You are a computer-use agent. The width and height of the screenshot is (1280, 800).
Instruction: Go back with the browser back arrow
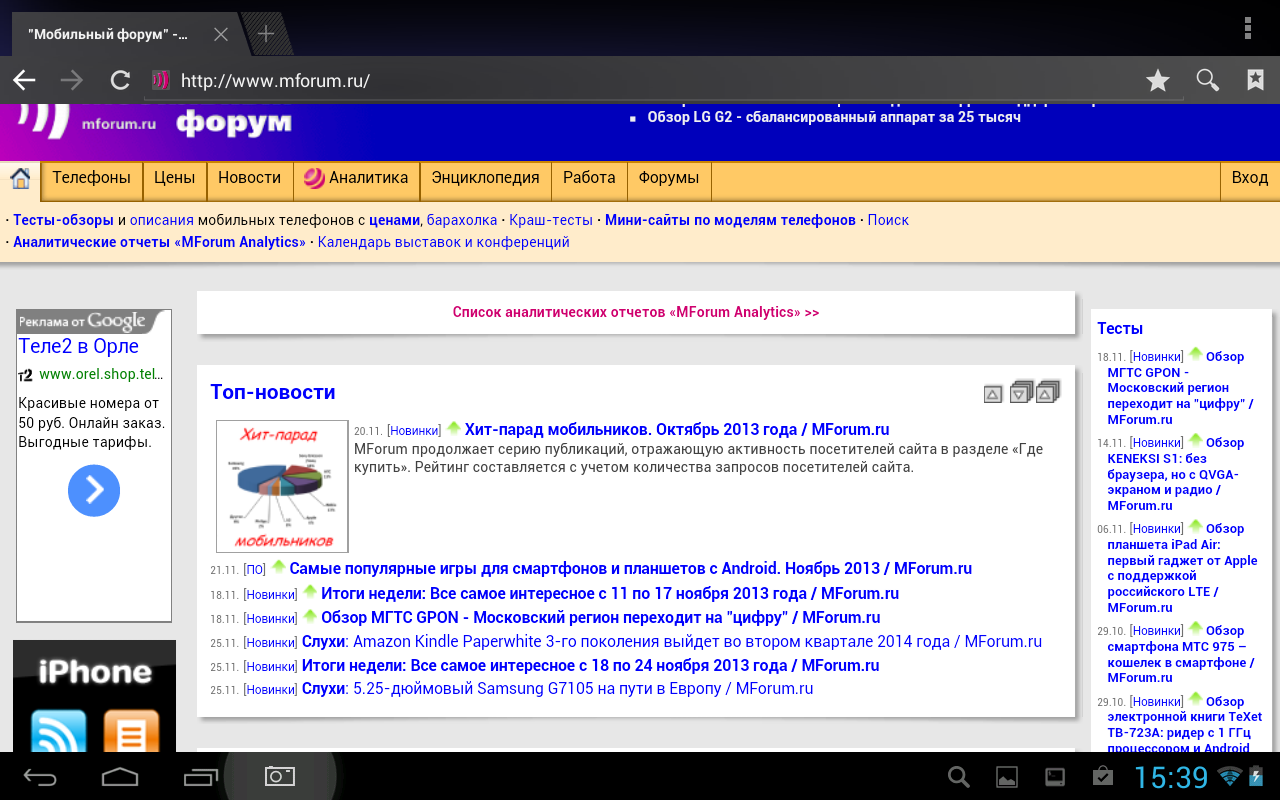point(24,81)
